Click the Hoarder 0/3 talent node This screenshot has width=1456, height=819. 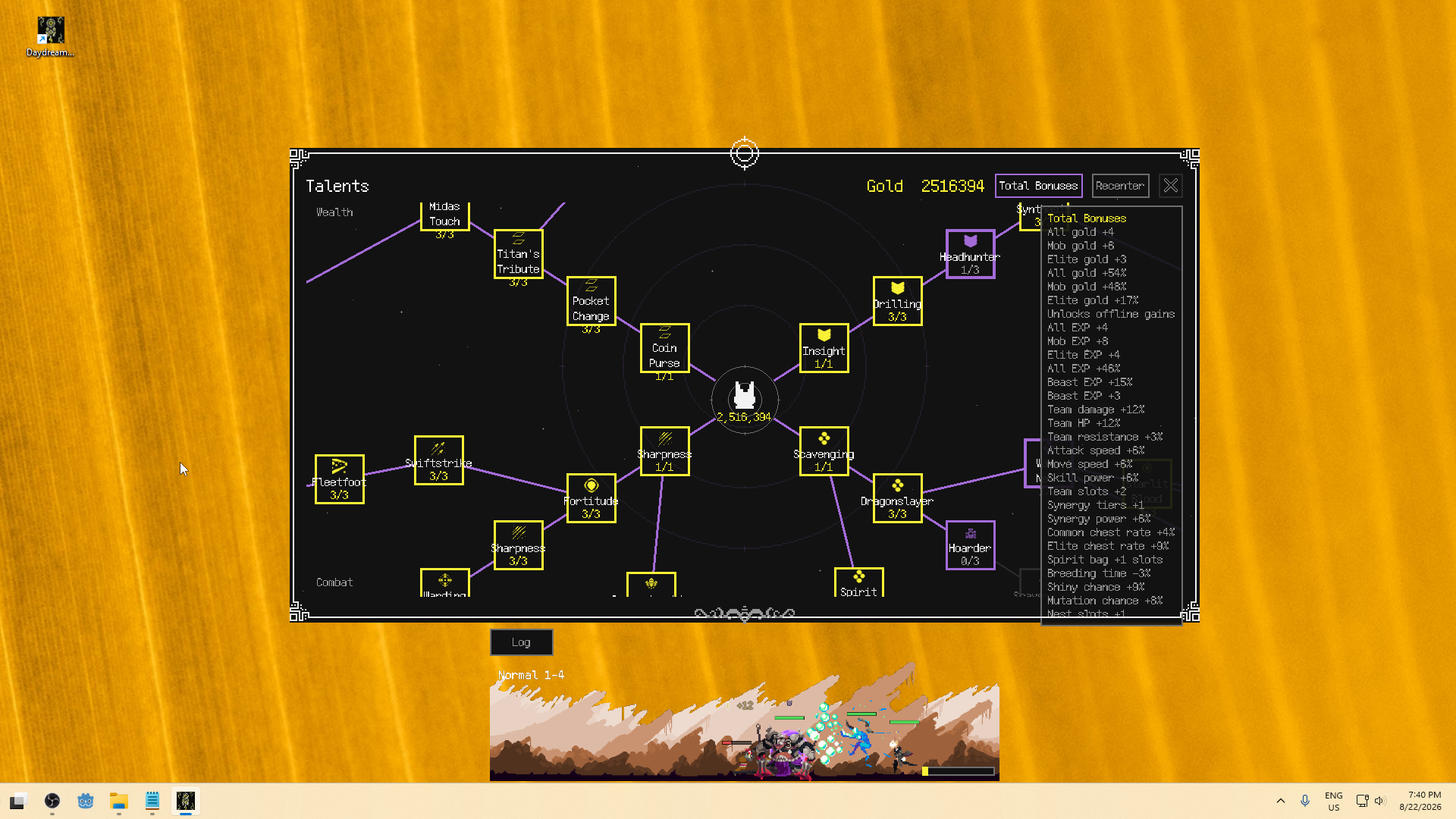[970, 545]
